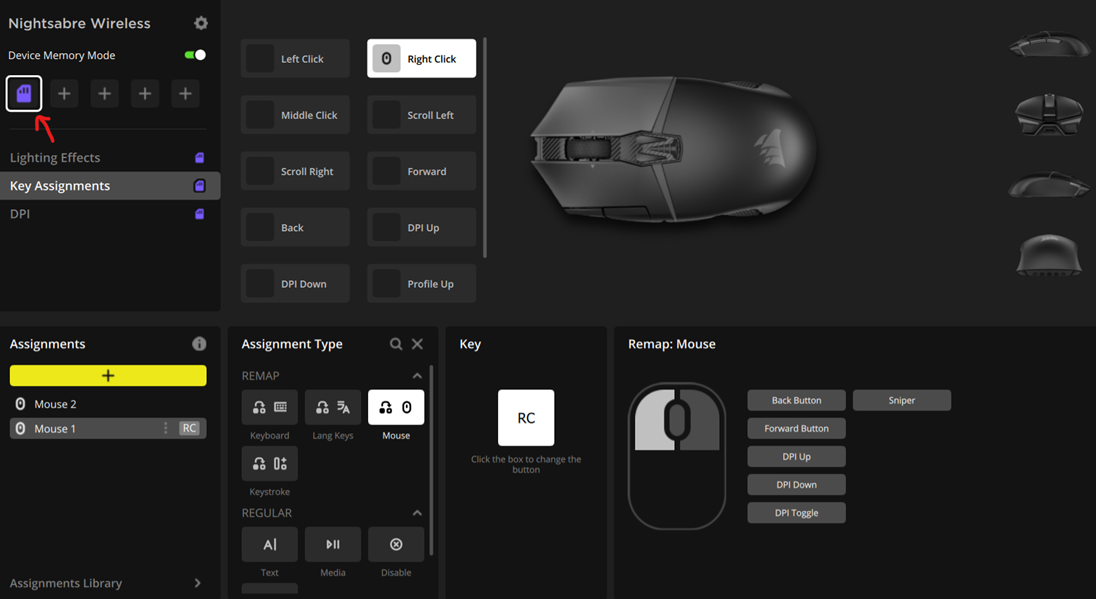Open Key Assignments section
The image size is (1096, 599).
pos(110,185)
